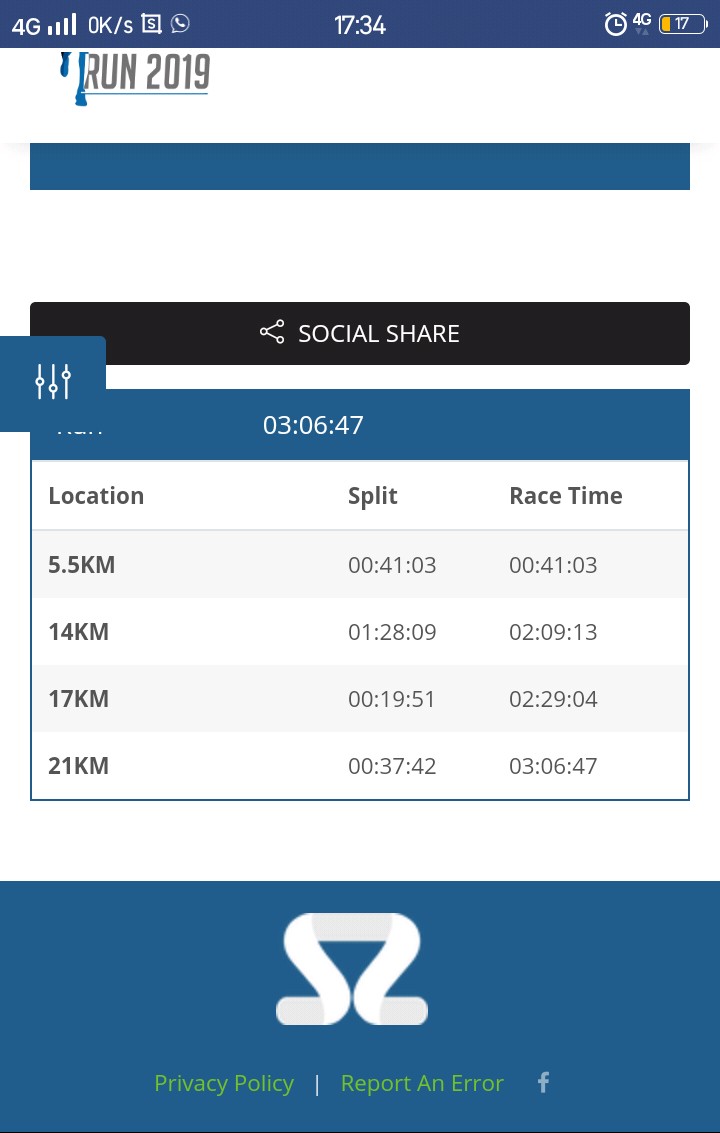Viewport: 720px width, 1133px height.
Task: Open the Report An Error link
Action: pyautogui.click(x=422, y=1083)
